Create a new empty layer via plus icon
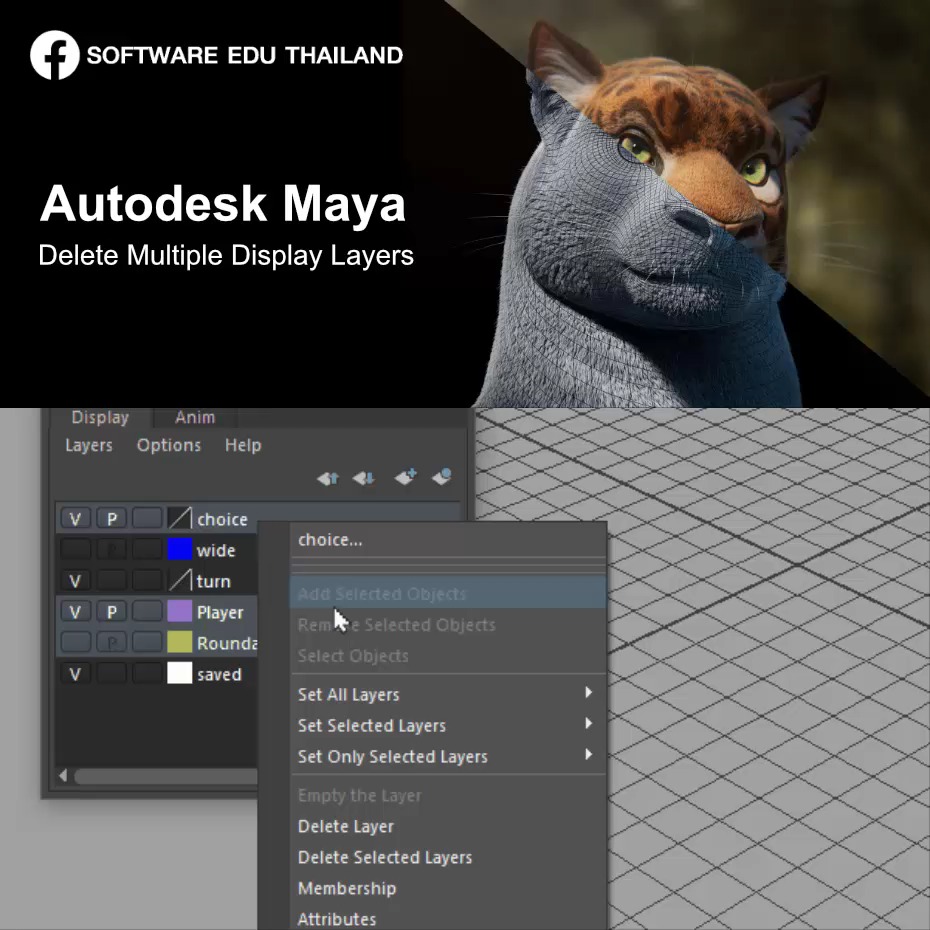This screenshot has height=930, width=930. [x=406, y=476]
